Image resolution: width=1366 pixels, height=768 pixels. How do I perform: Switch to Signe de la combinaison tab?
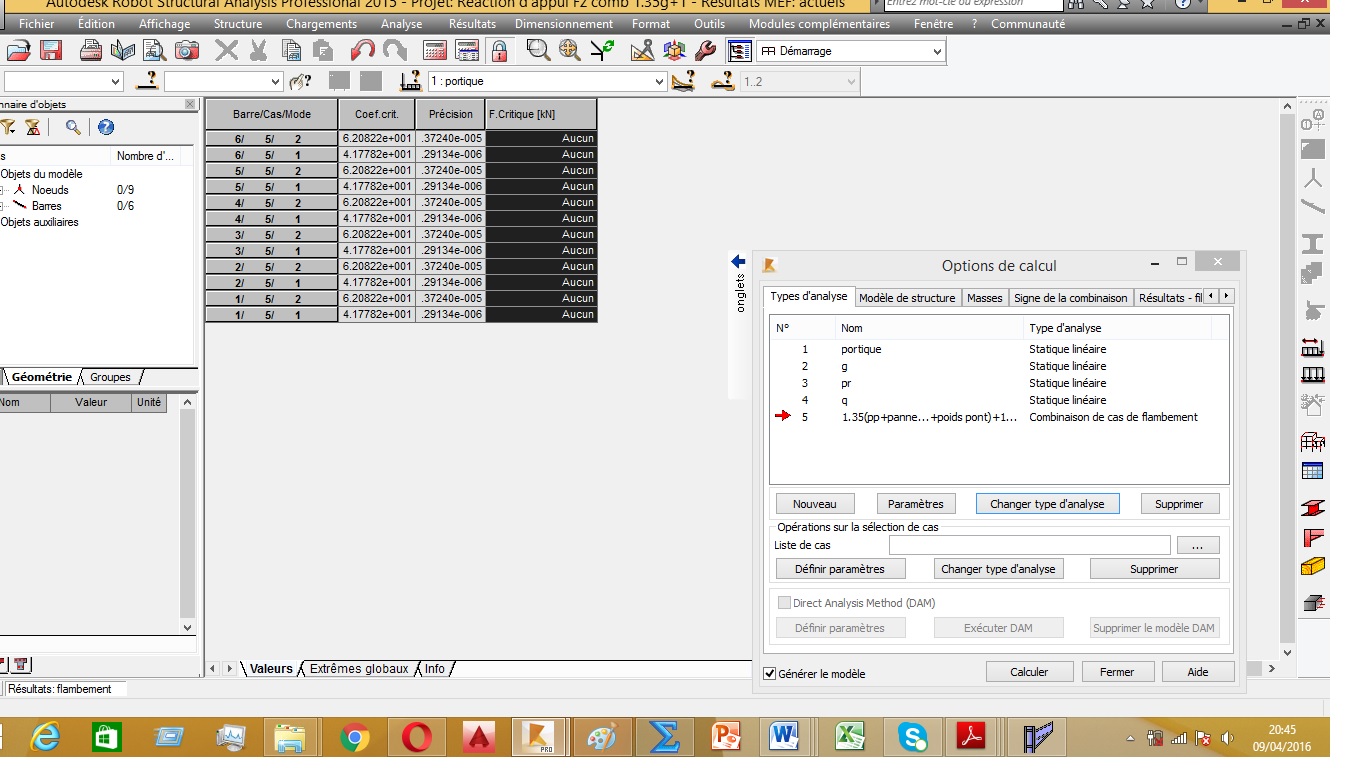tap(1070, 298)
